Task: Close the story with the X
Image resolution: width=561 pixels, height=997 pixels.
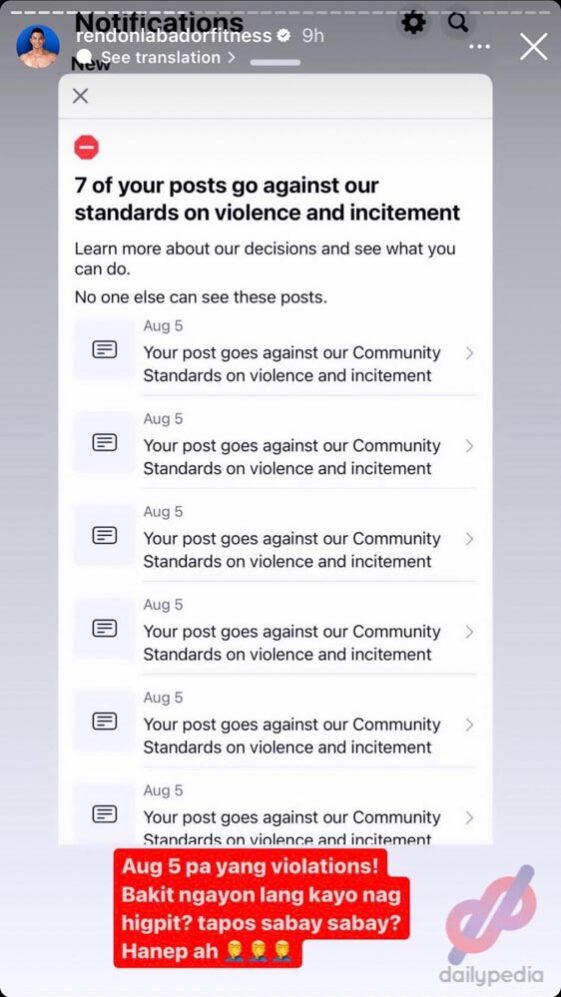Action: click(533, 47)
